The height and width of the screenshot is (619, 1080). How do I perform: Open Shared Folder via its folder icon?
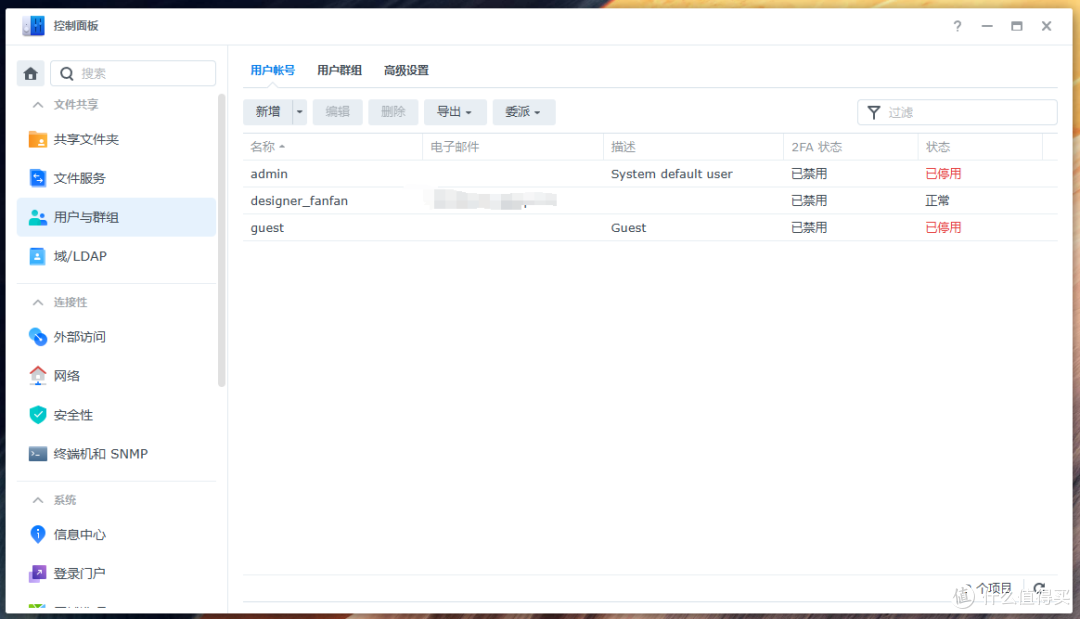37,139
